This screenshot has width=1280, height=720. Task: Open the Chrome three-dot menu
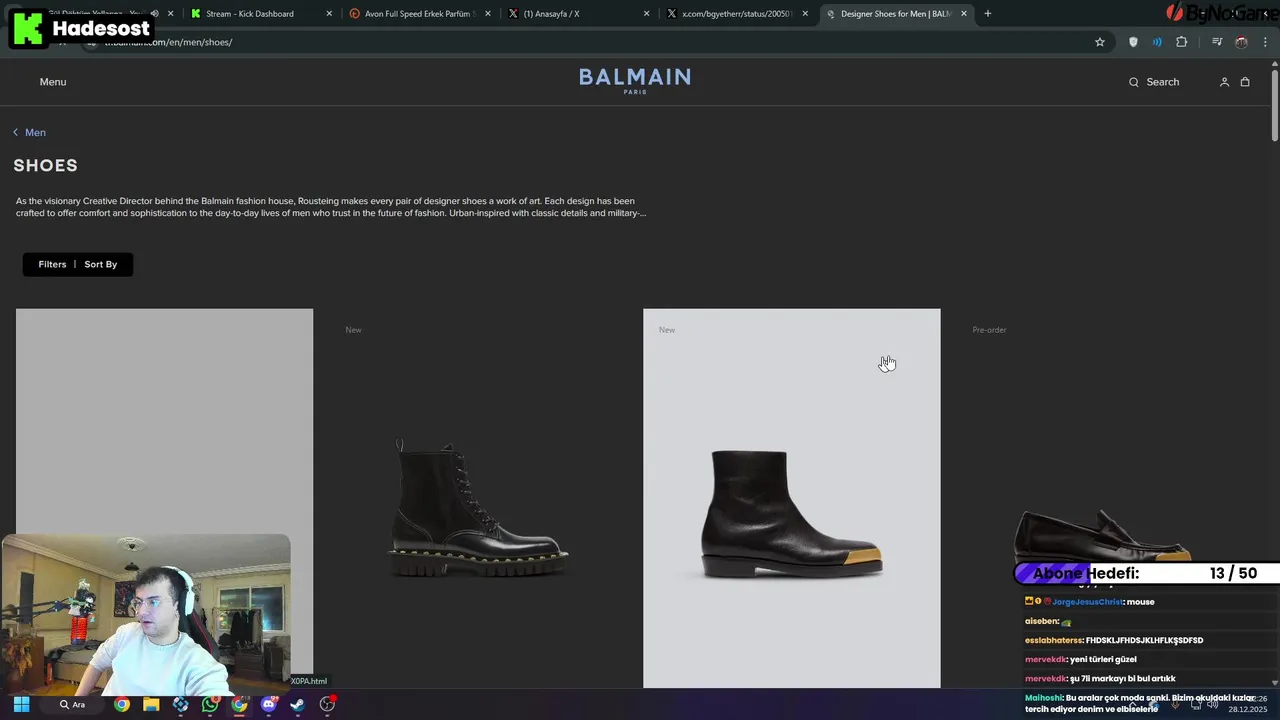click(x=1266, y=42)
